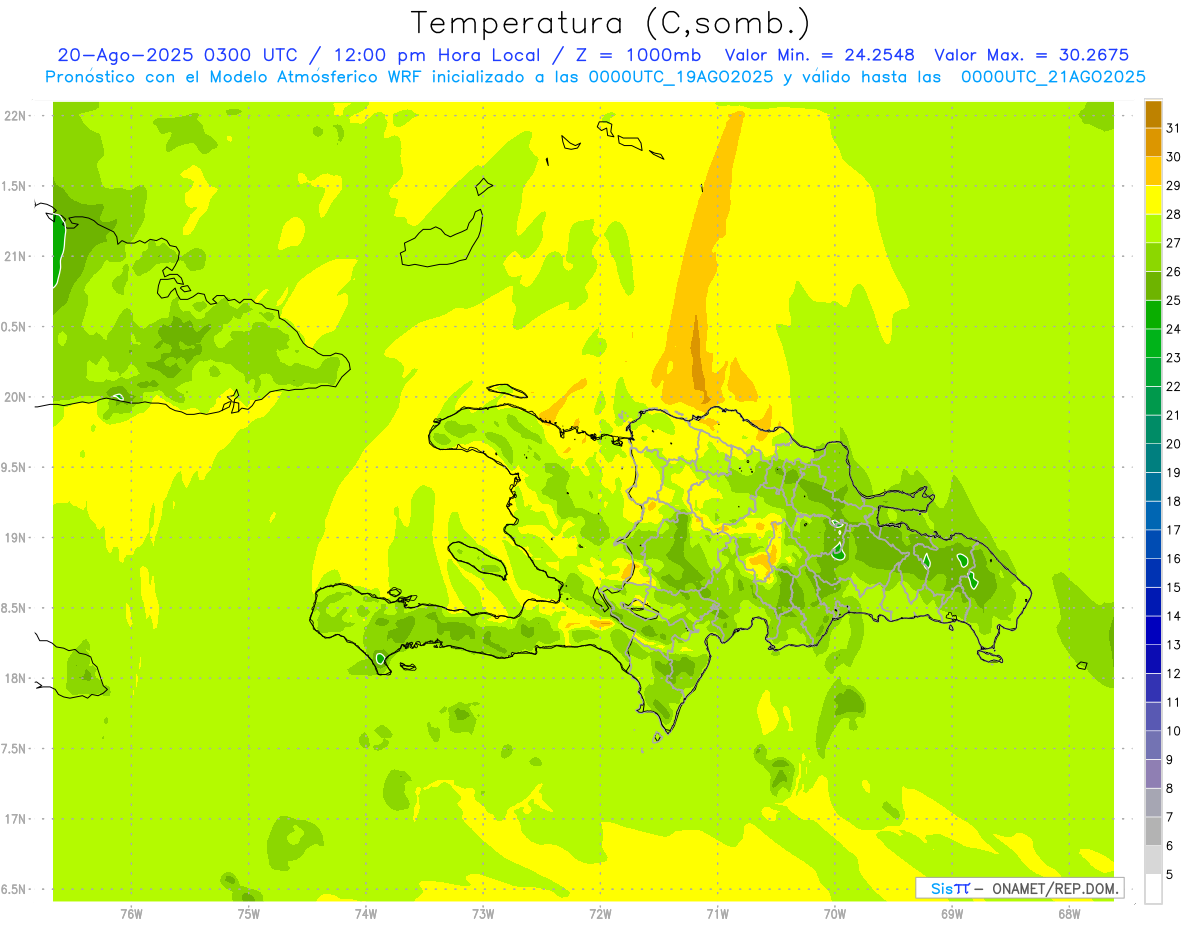
Task: Click the "73W" longitude axis label
Action: pyautogui.click(x=483, y=914)
